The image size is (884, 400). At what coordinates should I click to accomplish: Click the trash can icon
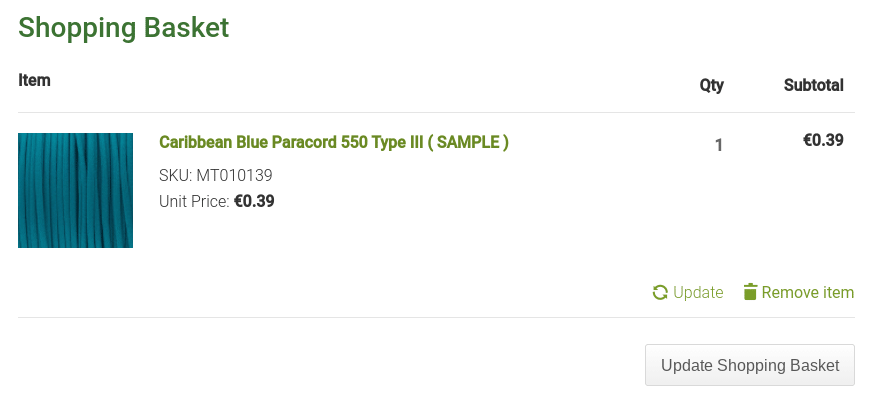[750, 292]
